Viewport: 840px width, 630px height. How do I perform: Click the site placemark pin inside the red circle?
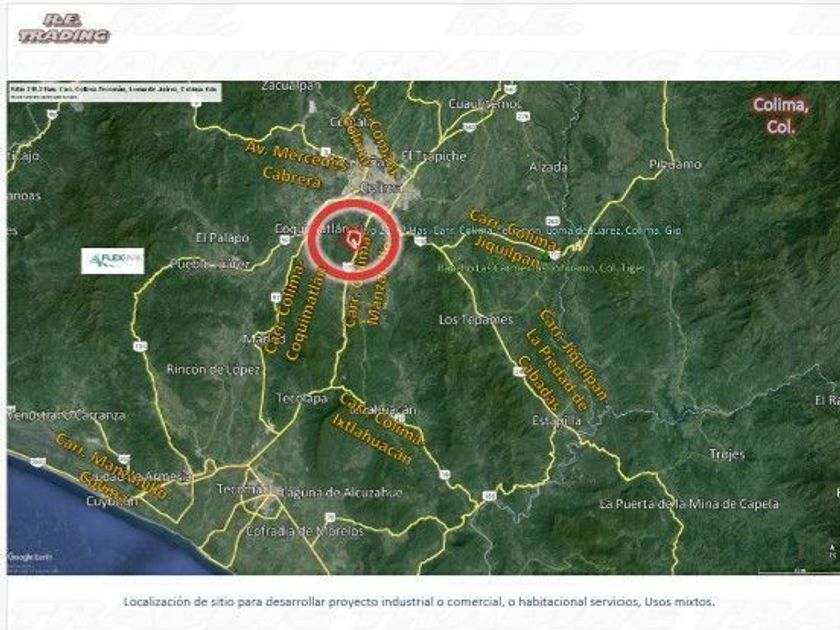(x=354, y=238)
